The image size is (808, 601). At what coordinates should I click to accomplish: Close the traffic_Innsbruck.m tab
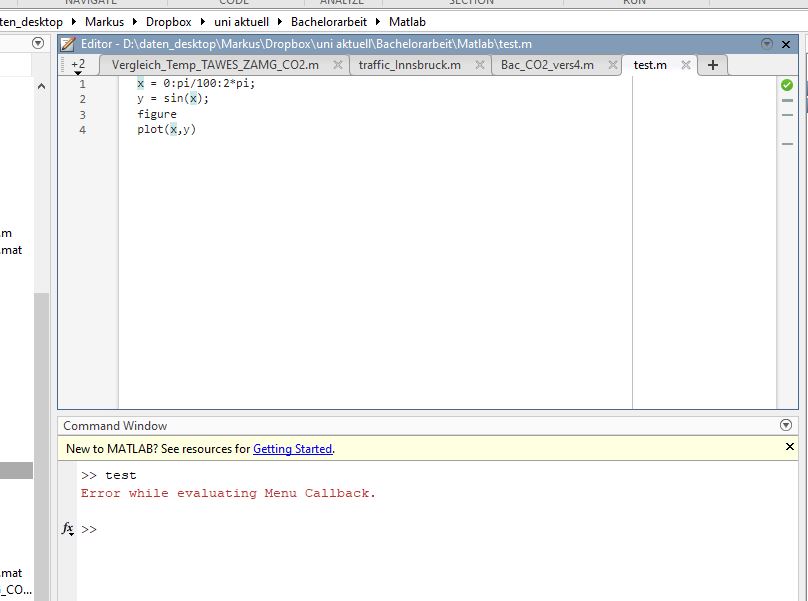point(479,65)
